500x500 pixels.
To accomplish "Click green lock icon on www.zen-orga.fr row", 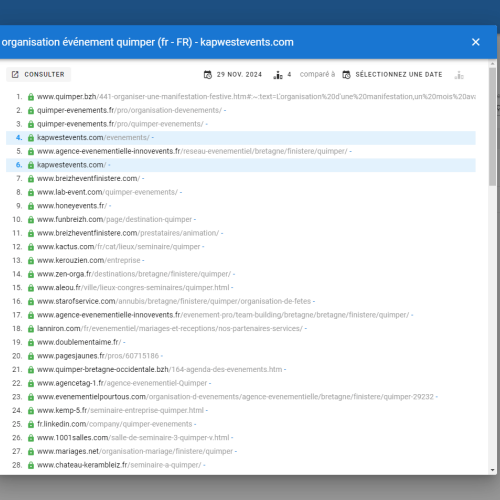I will [31, 274].
